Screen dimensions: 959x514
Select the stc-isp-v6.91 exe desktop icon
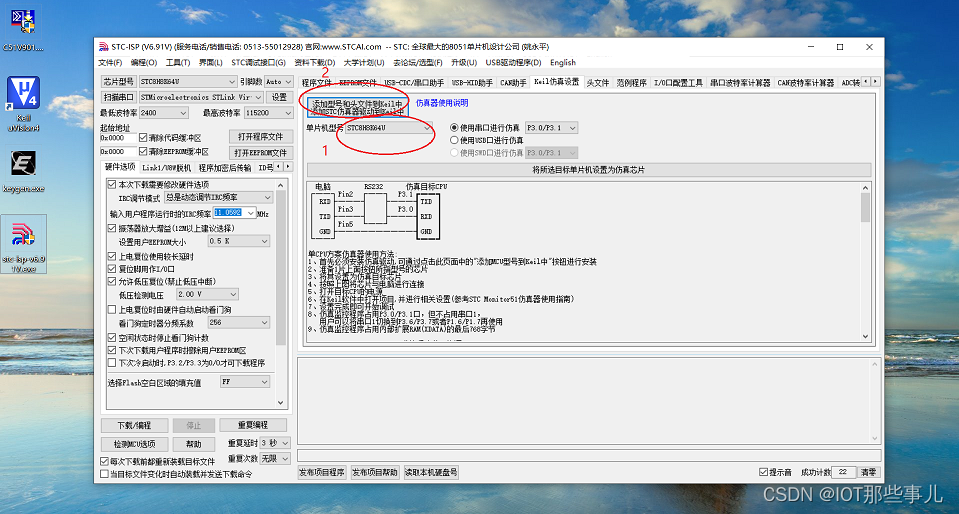23,244
